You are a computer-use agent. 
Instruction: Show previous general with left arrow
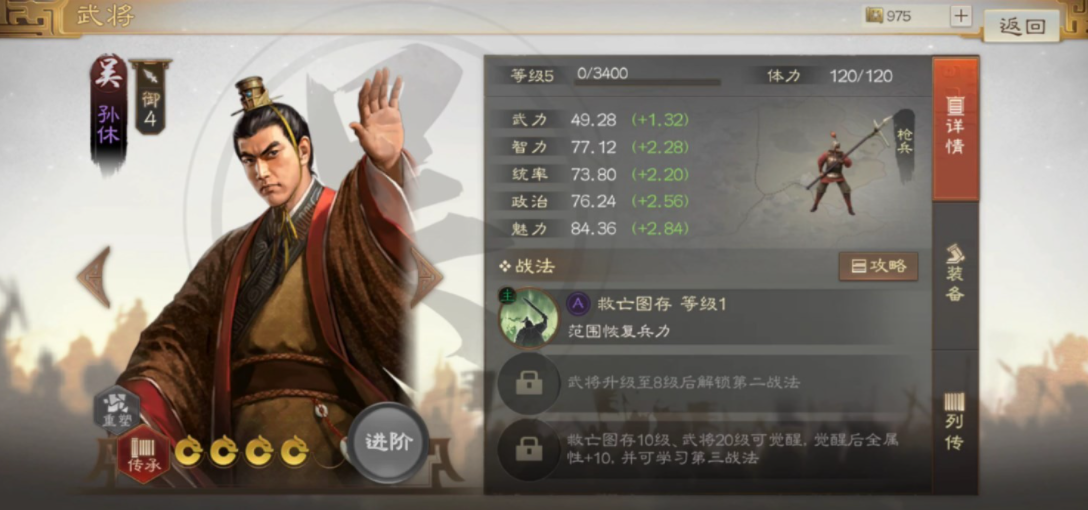(x=95, y=277)
